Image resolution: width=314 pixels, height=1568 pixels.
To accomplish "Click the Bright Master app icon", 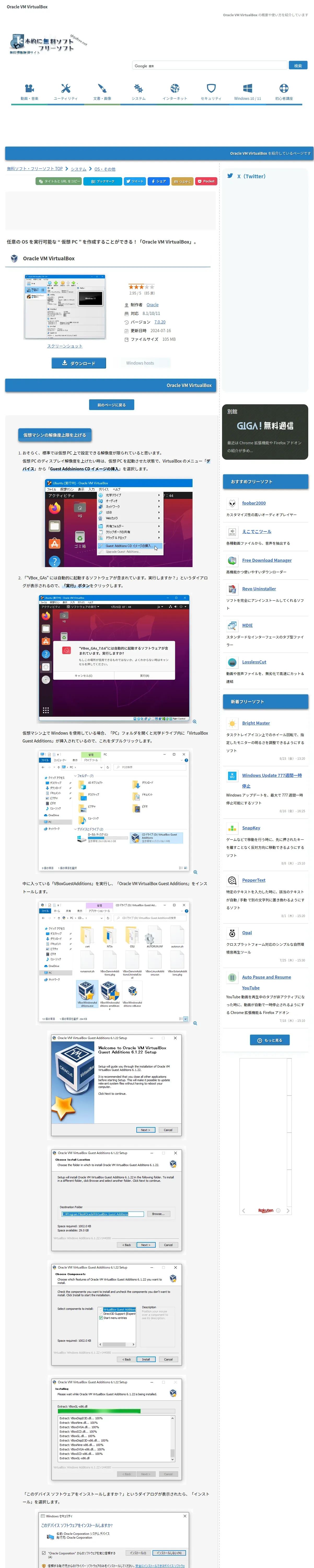I will pos(232,724).
